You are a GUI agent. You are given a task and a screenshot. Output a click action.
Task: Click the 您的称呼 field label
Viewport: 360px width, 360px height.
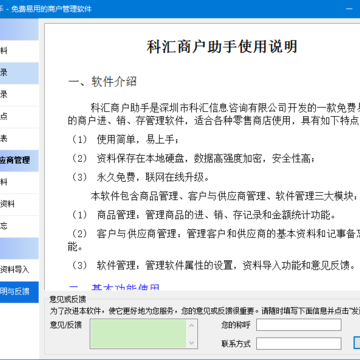(x=236, y=325)
